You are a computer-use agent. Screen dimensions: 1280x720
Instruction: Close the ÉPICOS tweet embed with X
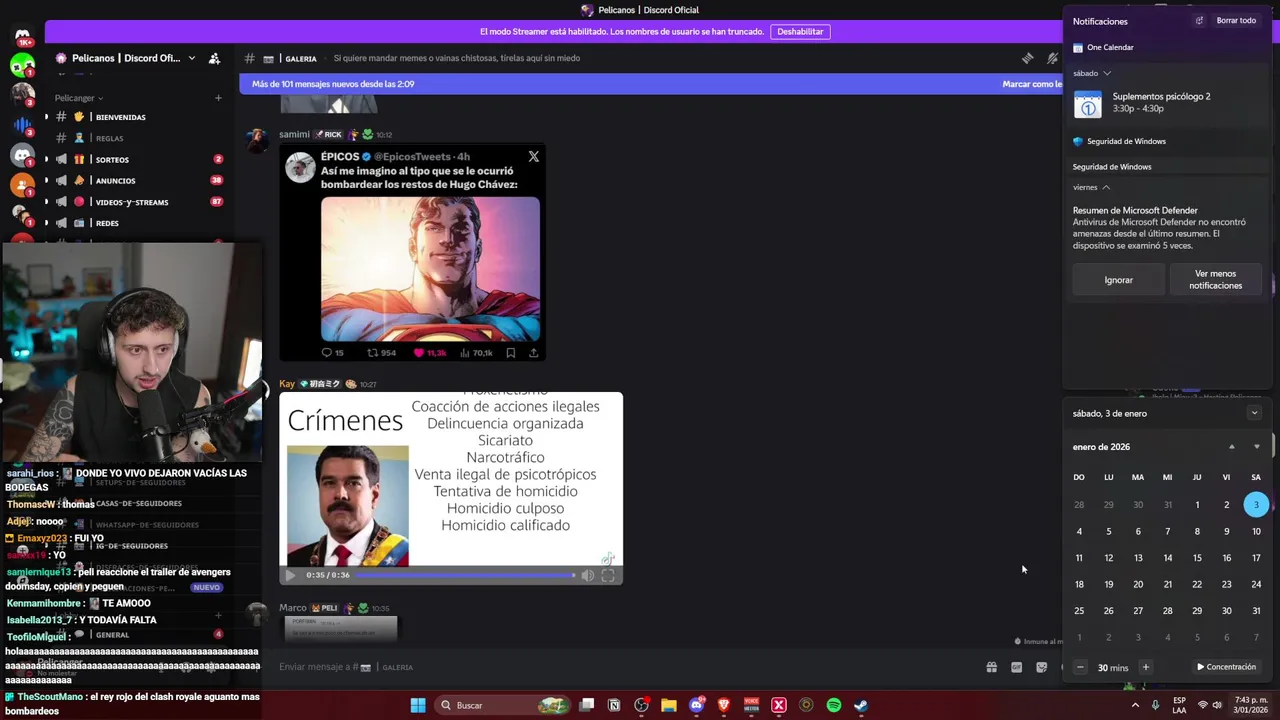pos(533,157)
